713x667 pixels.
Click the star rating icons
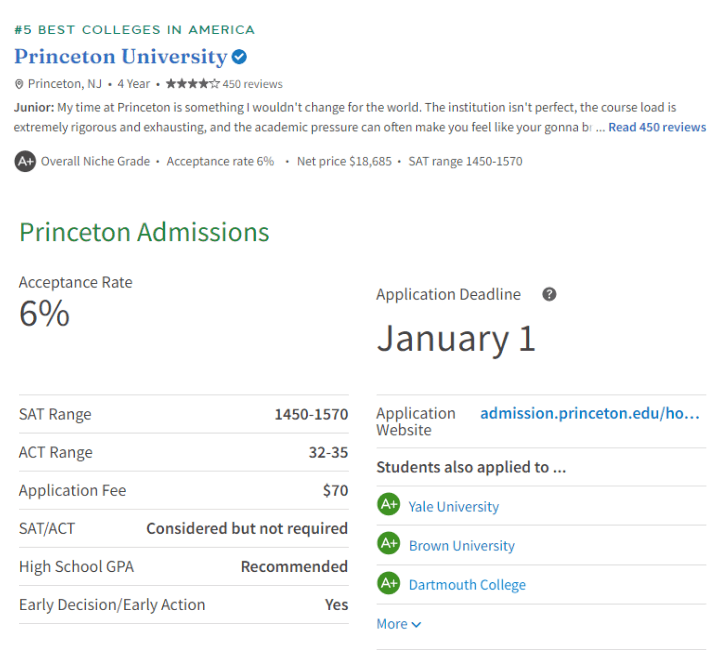[x=193, y=84]
